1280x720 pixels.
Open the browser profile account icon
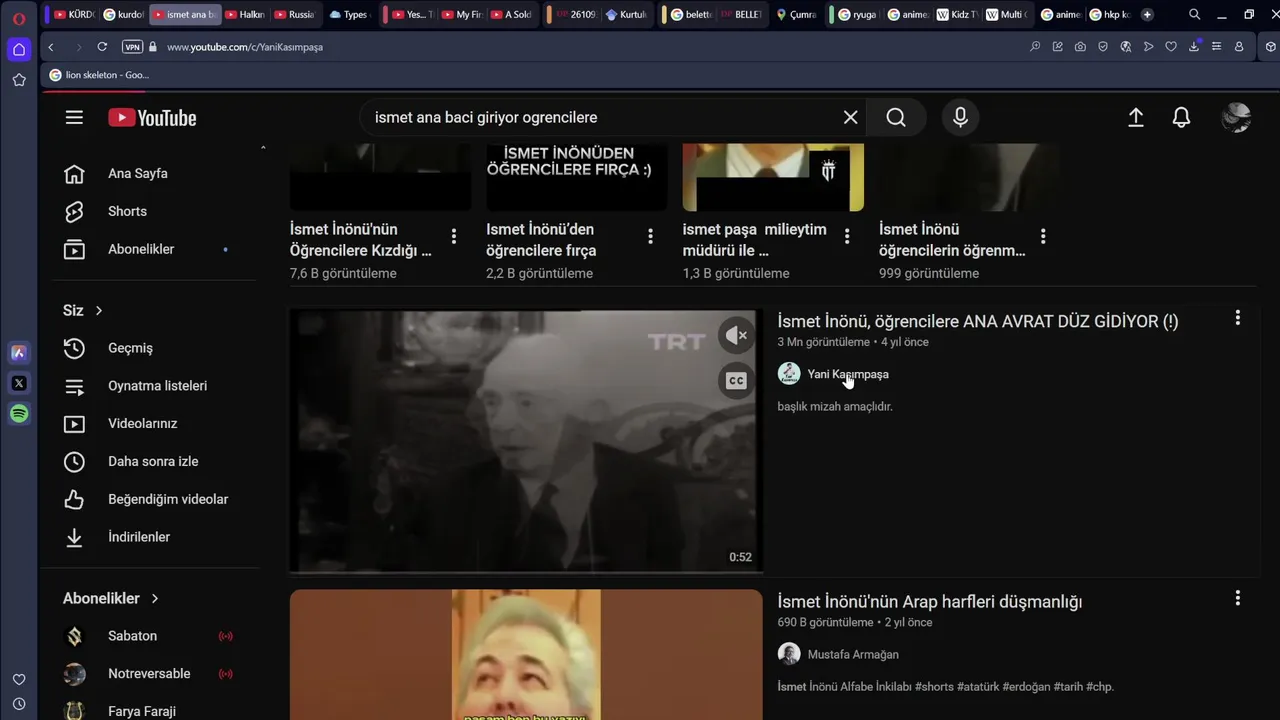[1239, 47]
